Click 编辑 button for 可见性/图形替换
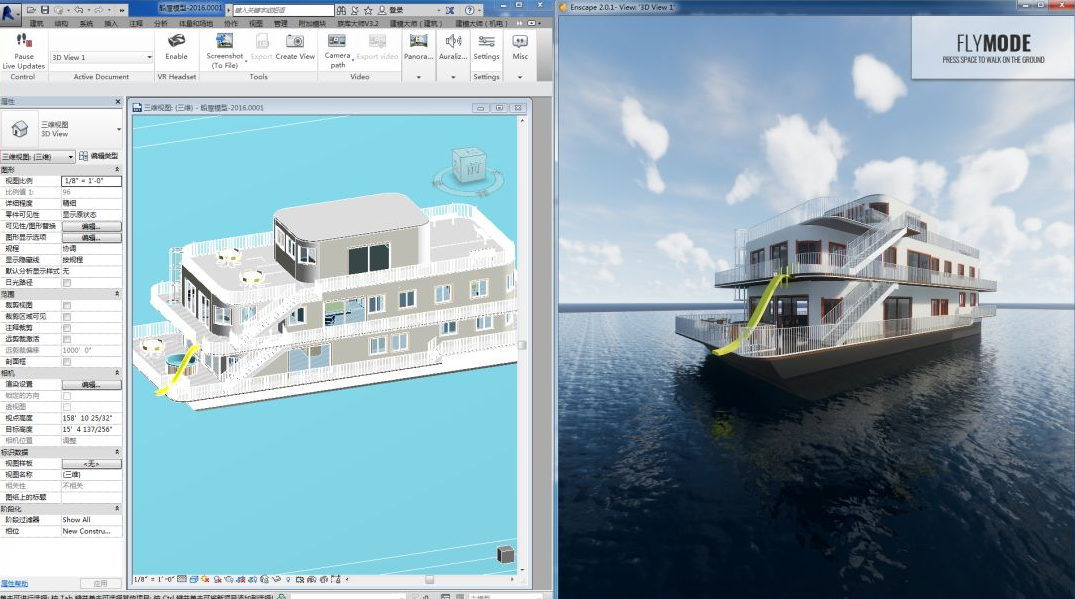This screenshot has width=1075, height=599. 92,226
